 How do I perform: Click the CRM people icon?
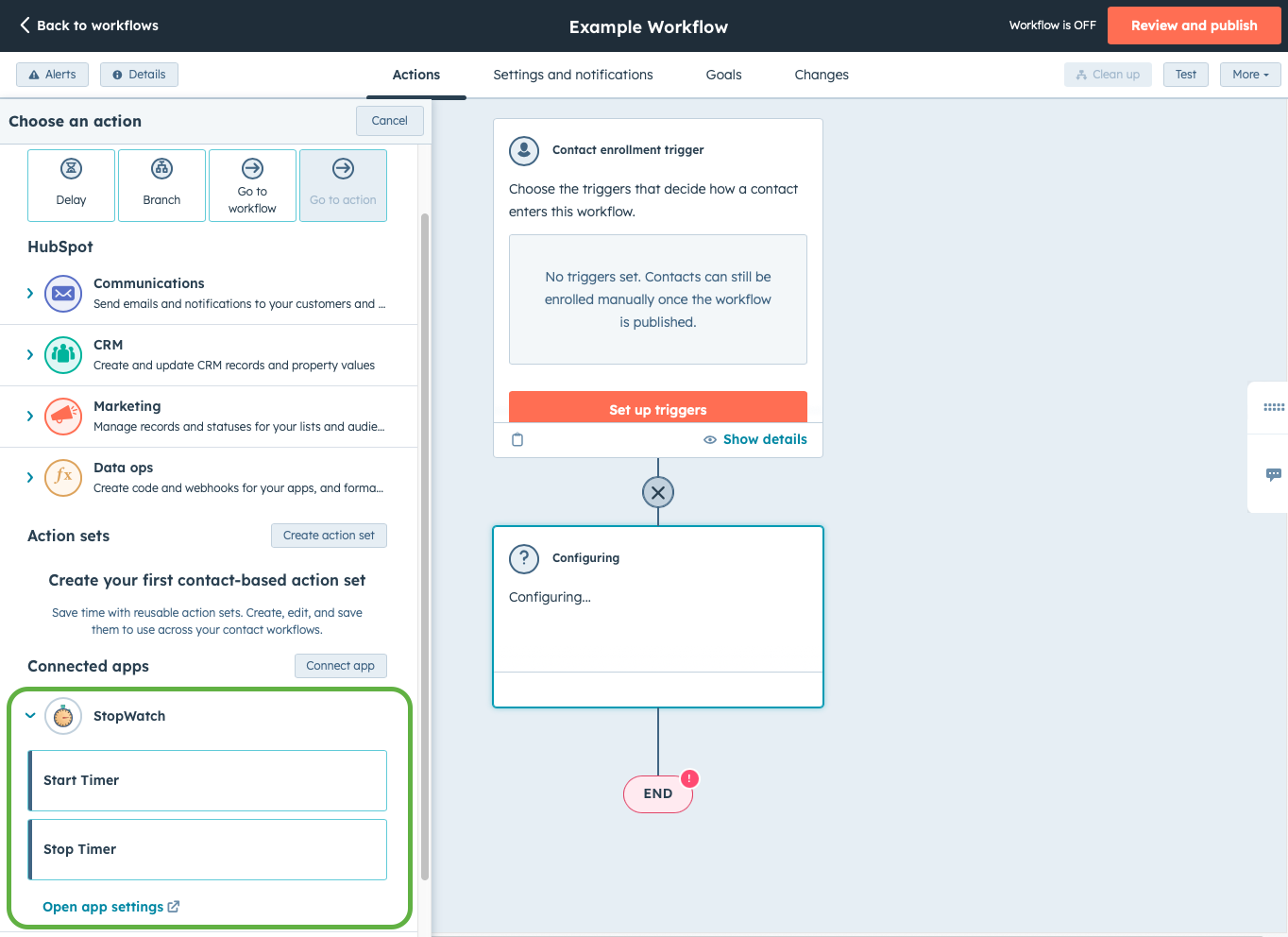[63, 355]
